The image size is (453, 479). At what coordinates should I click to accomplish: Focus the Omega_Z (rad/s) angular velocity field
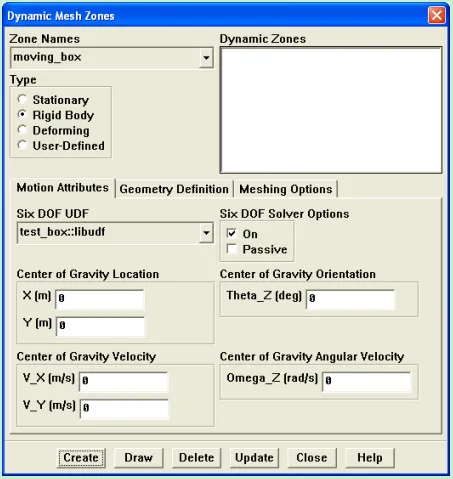(367, 382)
